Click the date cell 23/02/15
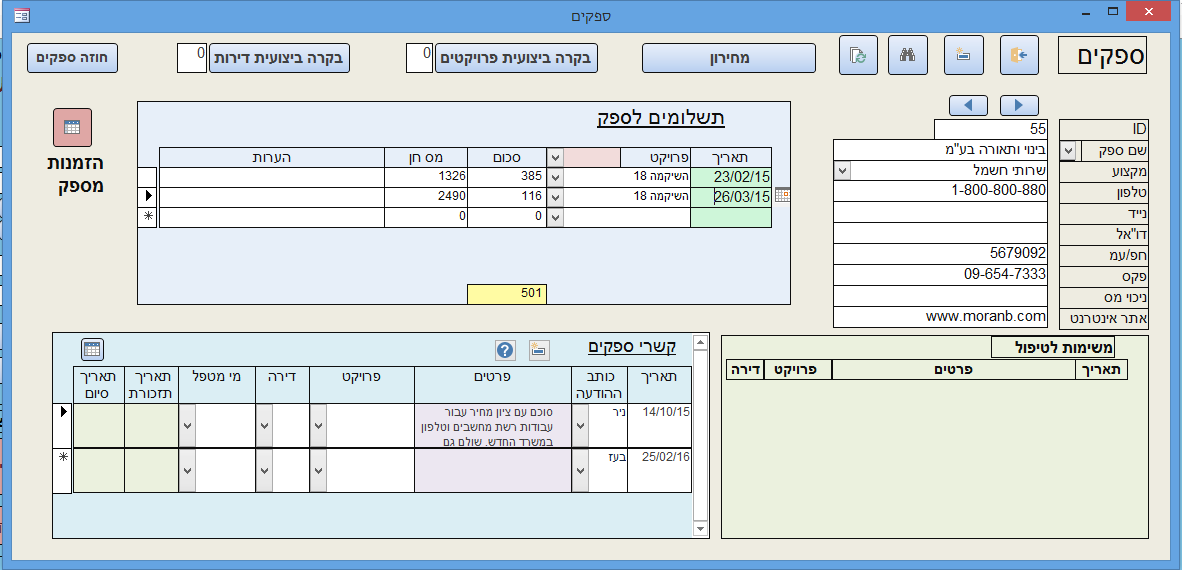 [731, 177]
